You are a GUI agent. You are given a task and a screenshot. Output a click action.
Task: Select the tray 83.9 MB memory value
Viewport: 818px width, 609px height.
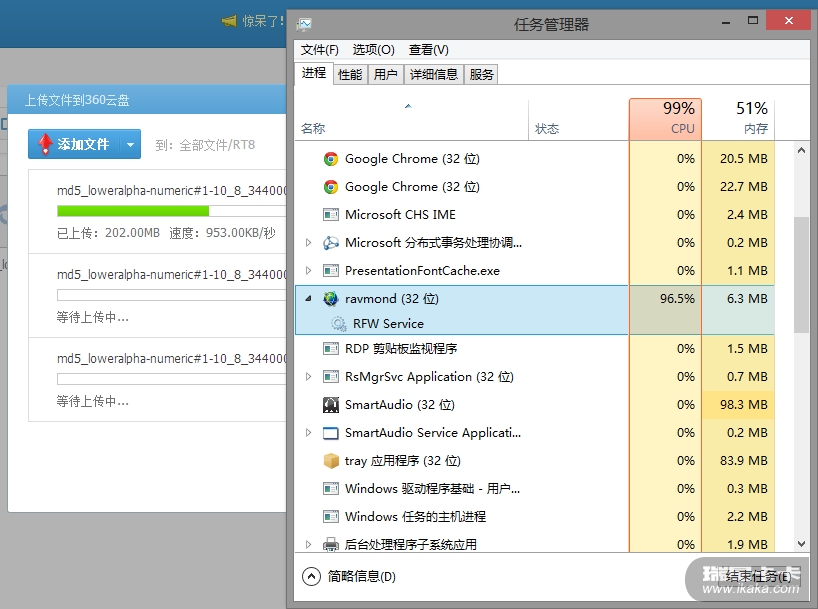pyautogui.click(x=743, y=461)
